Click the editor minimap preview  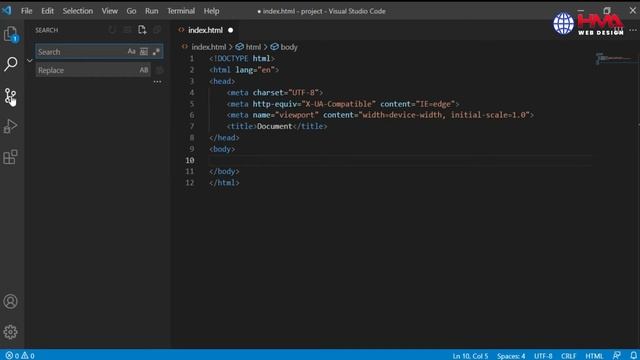tap(614, 58)
